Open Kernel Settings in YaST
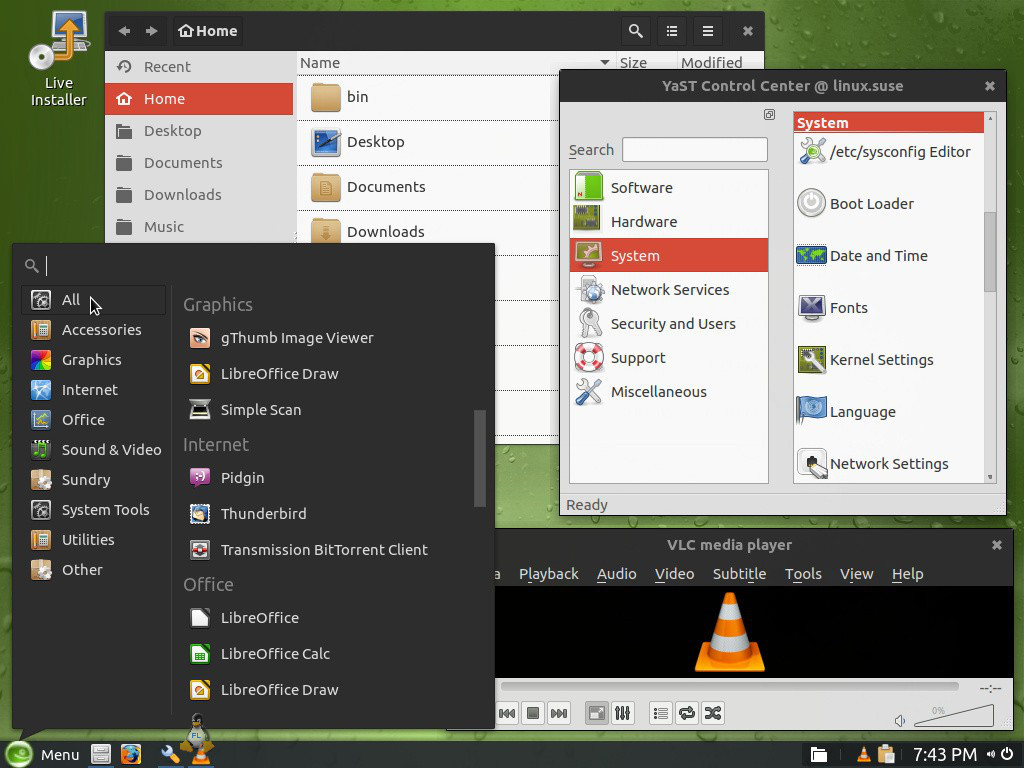This screenshot has height=768, width=1024. coord(880,360)
